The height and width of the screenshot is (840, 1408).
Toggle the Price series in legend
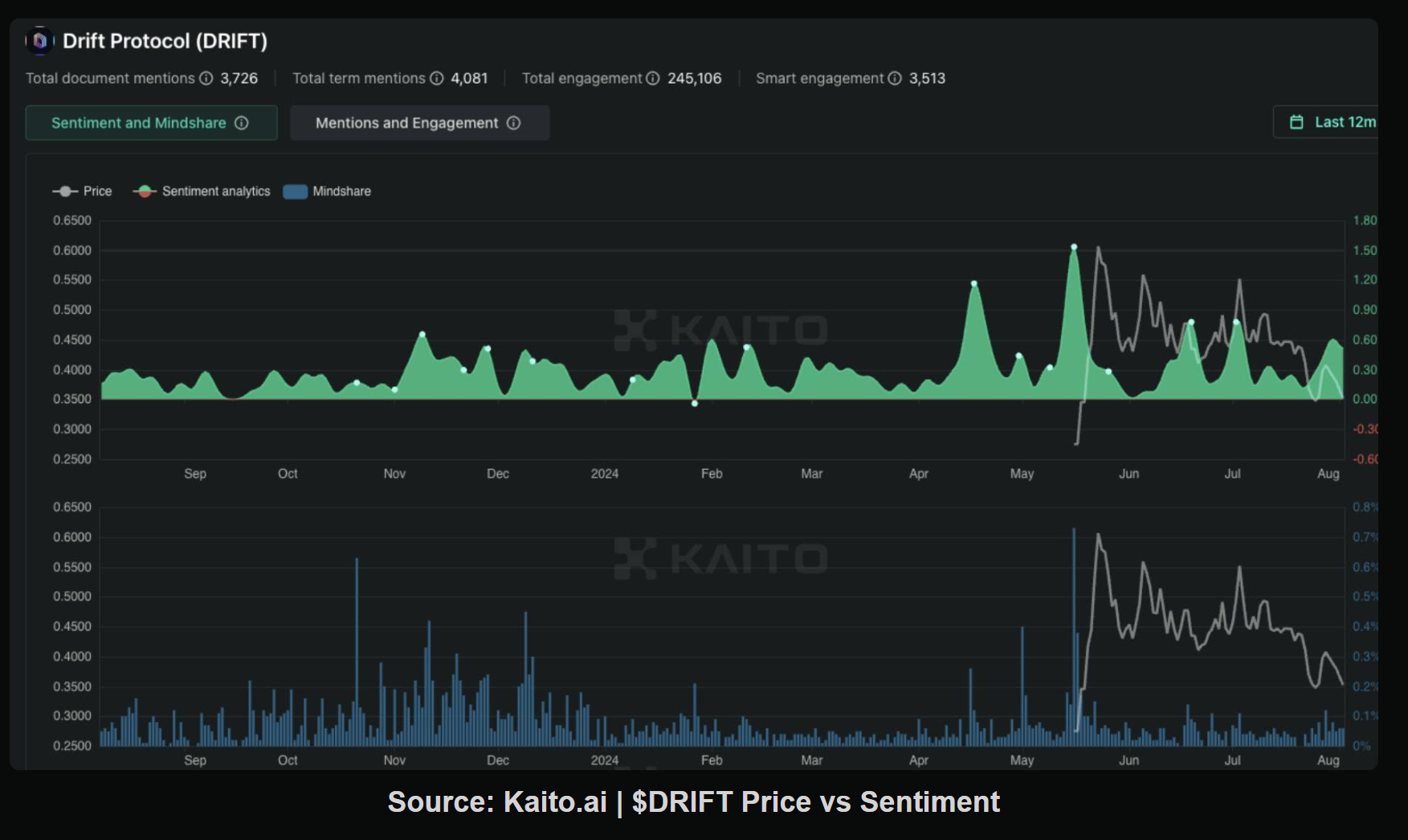tap(82, 191)
